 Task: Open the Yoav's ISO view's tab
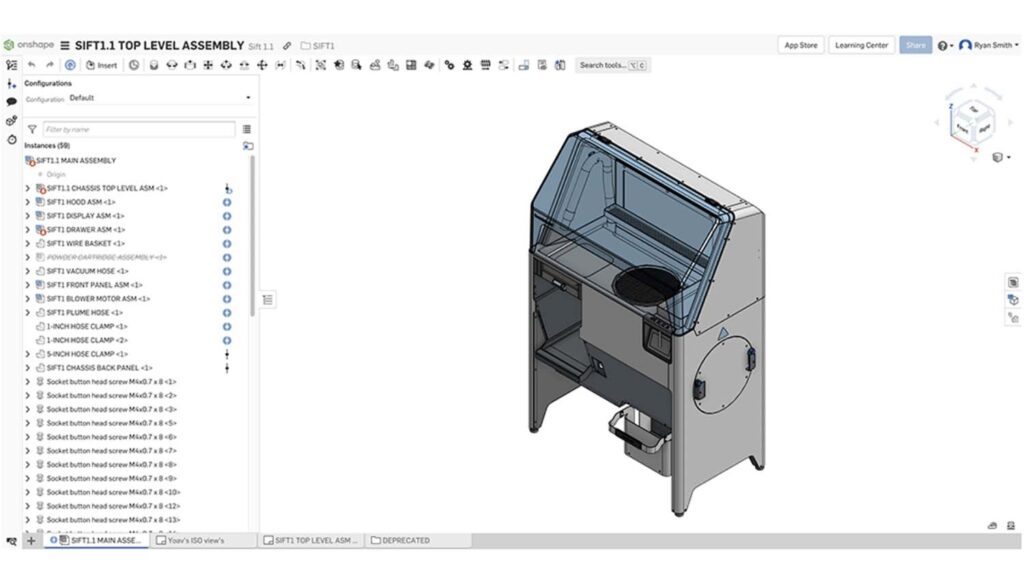coord(200,540)
